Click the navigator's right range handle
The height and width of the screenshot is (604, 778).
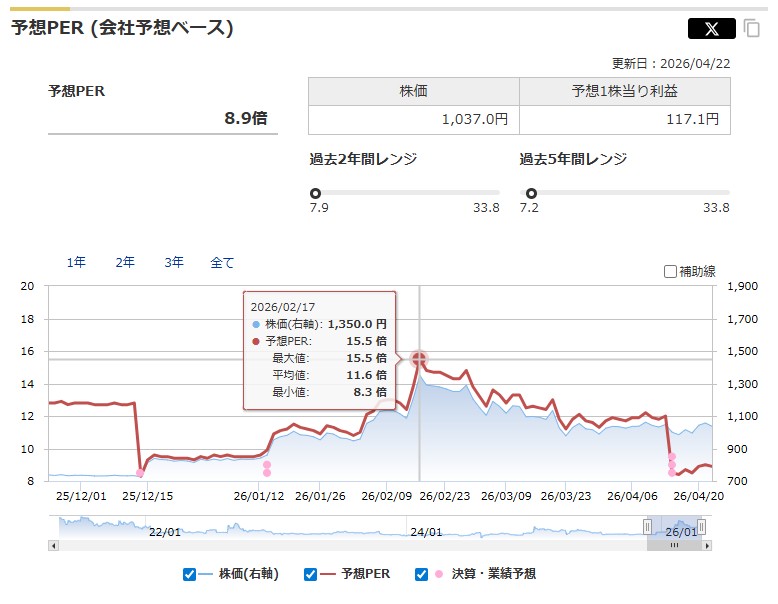702,527
